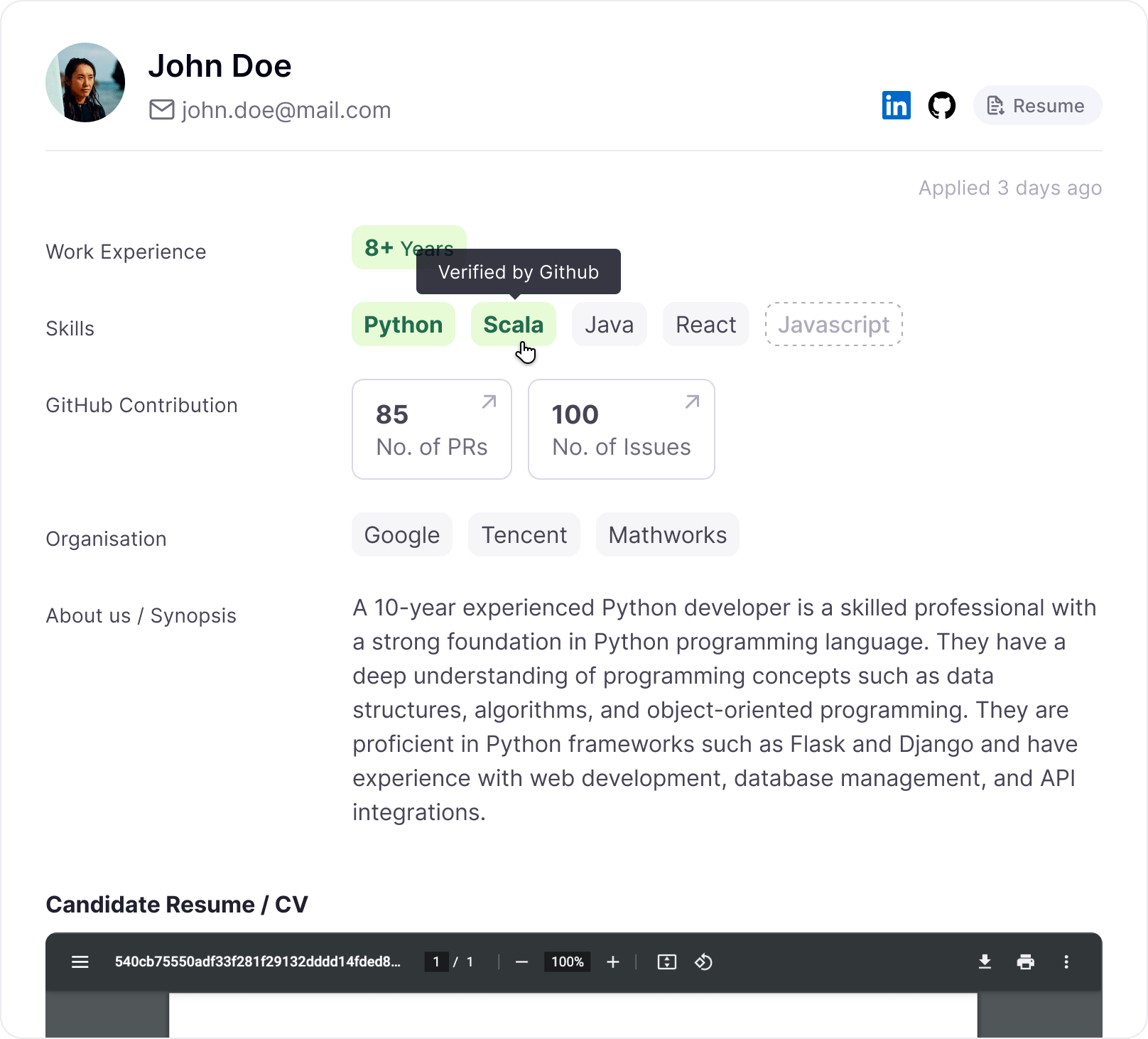
Task: Zoom in on the resume PDF
Action: pos(612,962)
